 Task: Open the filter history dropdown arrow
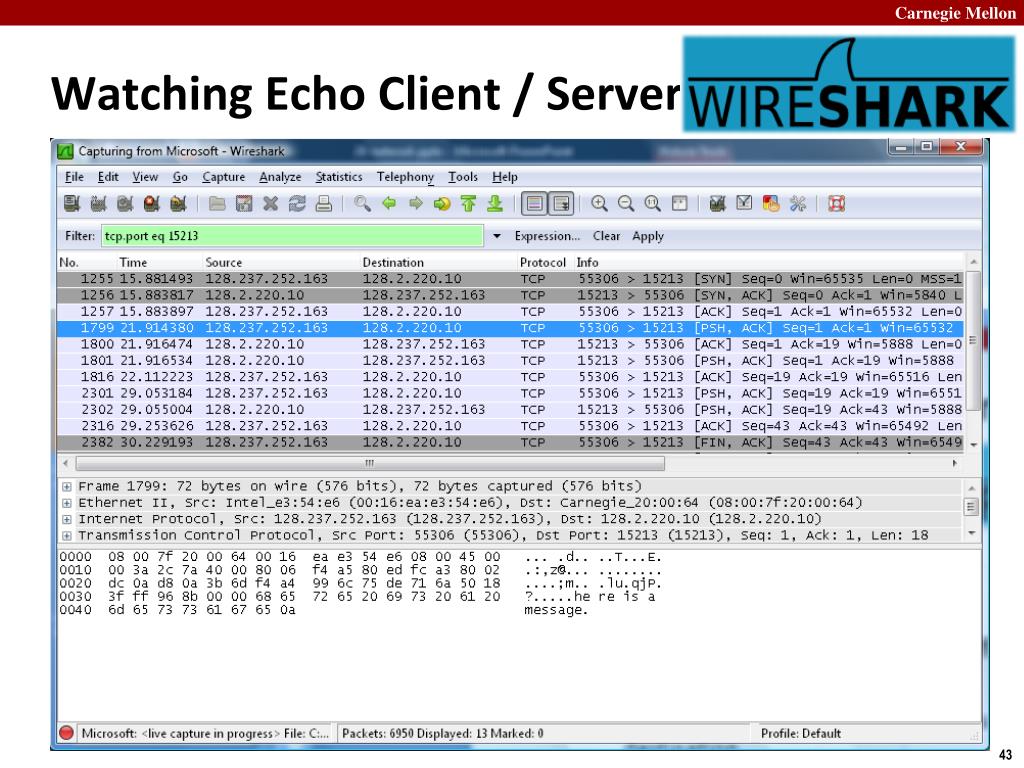point(497,236)
